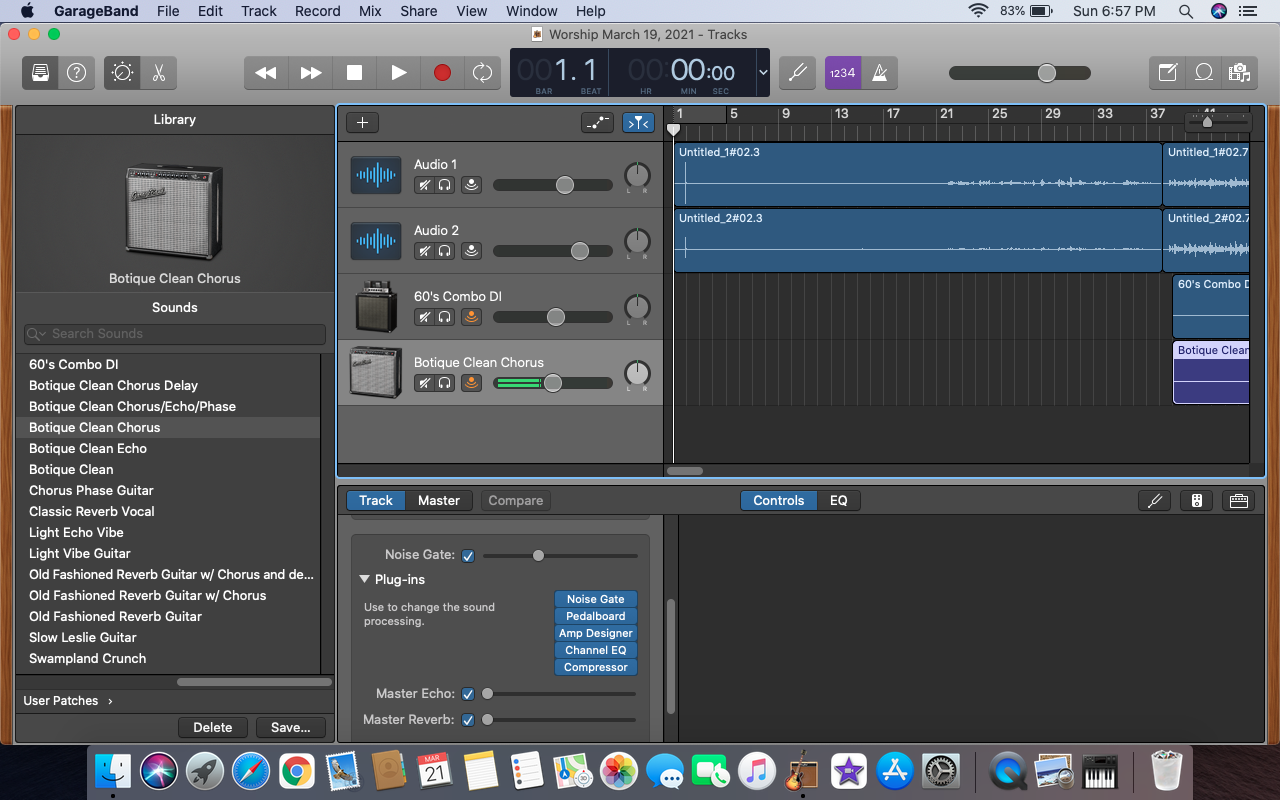1280x800 pixels.
Task: Click the Fast Forward button
Action: pyautogui.click(x=311, y=73)
